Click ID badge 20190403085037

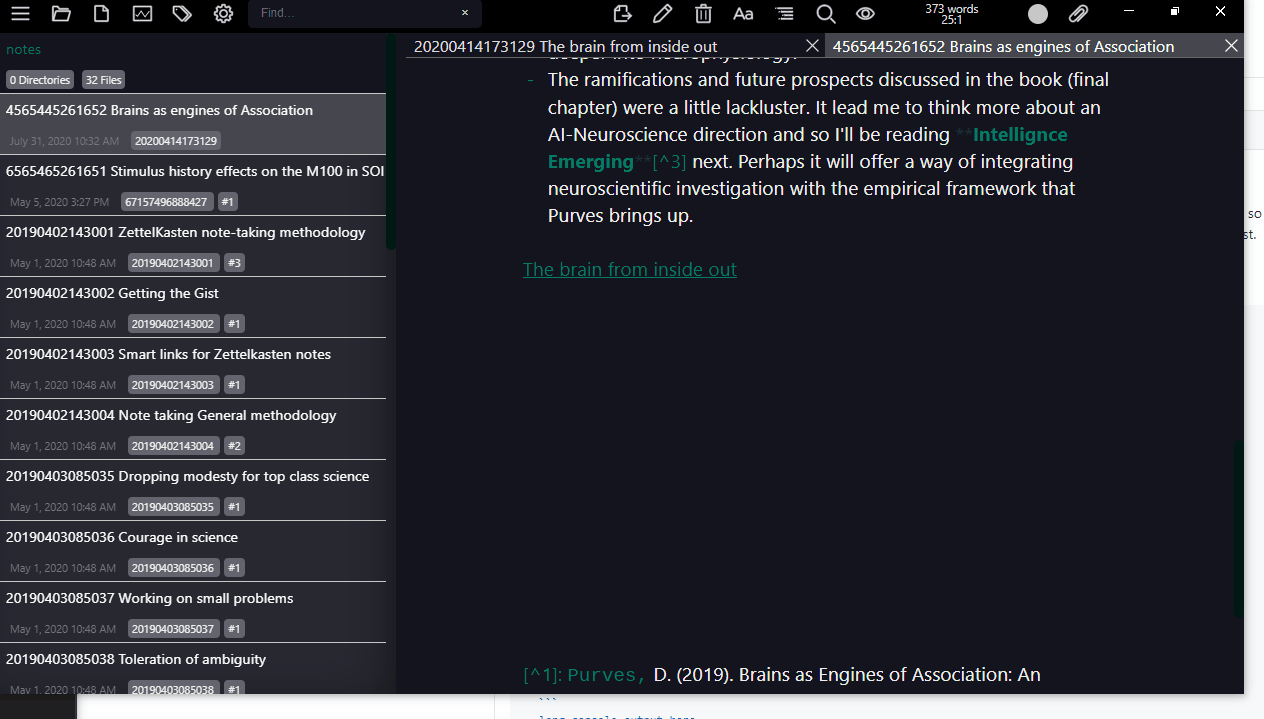(x=173, y=629)
